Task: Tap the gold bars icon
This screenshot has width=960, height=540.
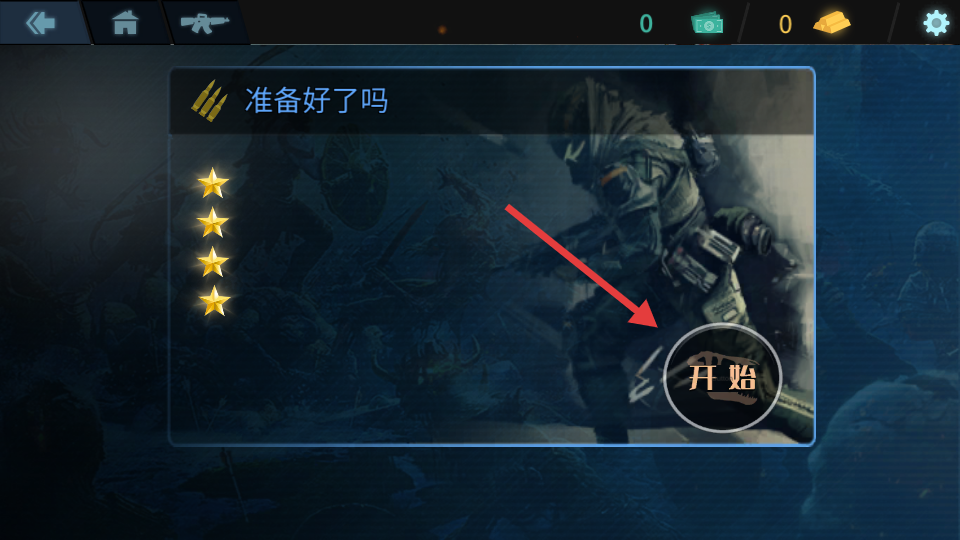Action: [x=831, y=23]
